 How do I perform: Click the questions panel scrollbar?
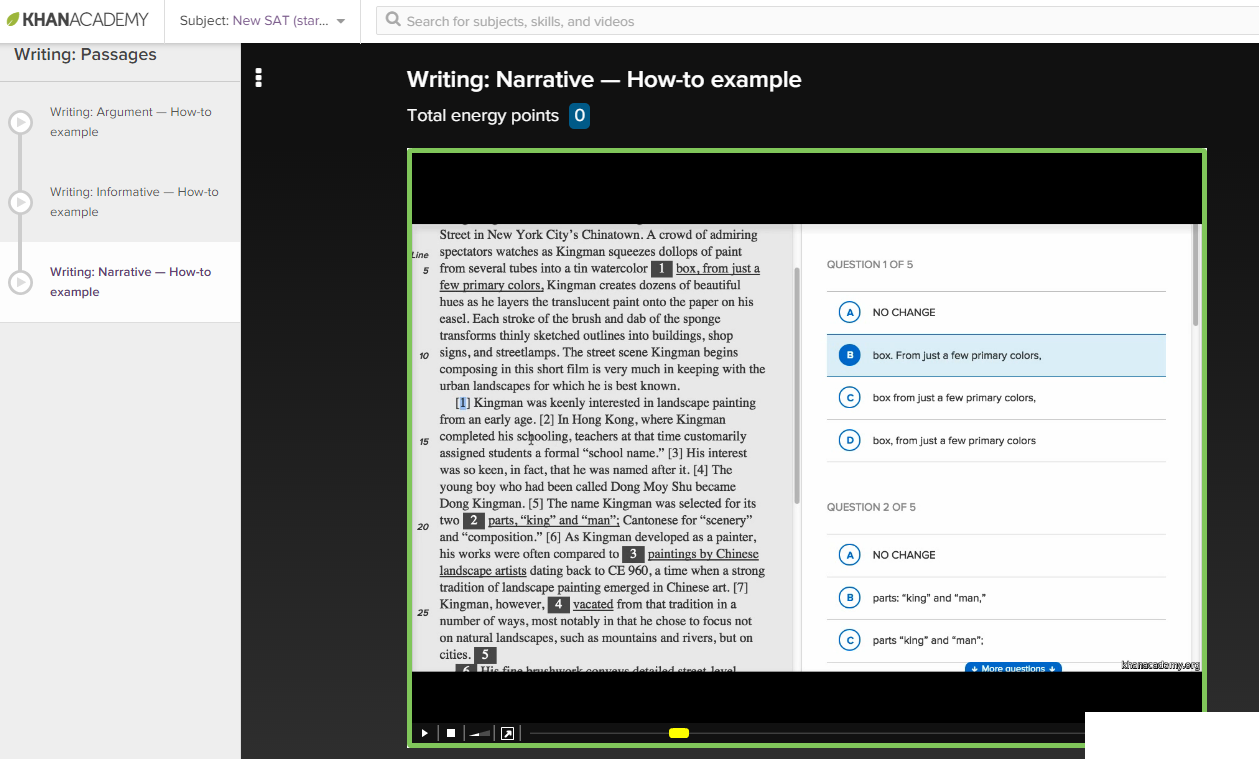pyautogui.click(x=1195, y=276)
